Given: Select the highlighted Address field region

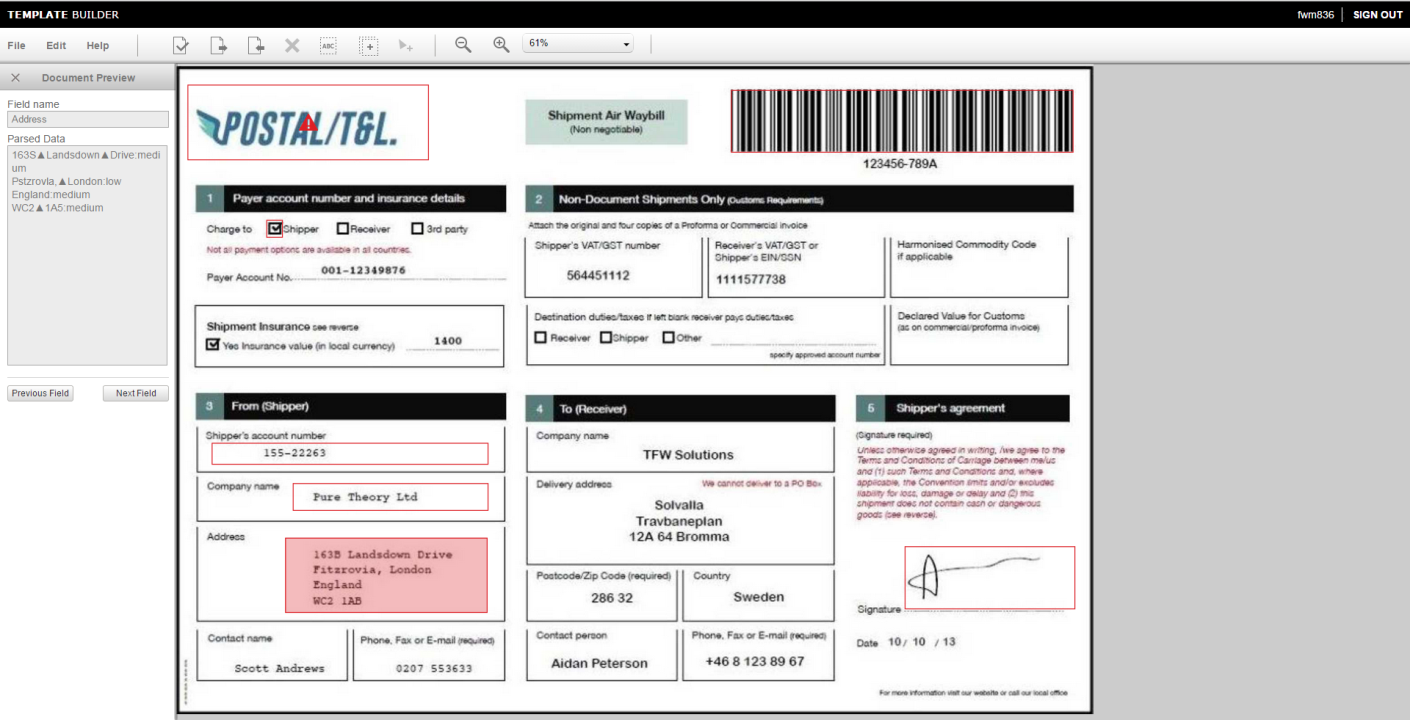Looking at the screenshot, I should click(386, 575).
